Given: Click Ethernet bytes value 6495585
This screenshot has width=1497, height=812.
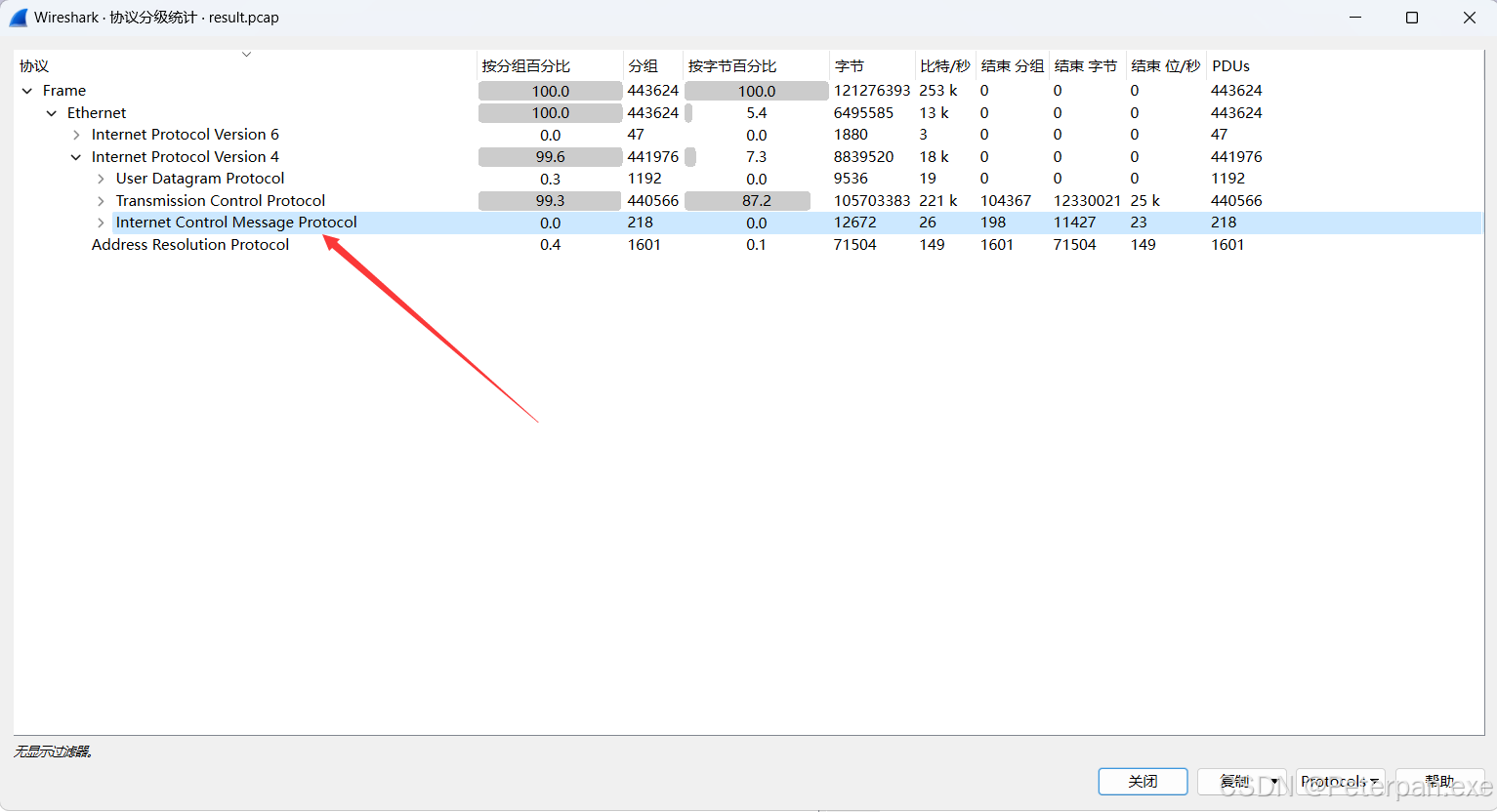Looking at the screenshot, I should [x=864, y=113].
